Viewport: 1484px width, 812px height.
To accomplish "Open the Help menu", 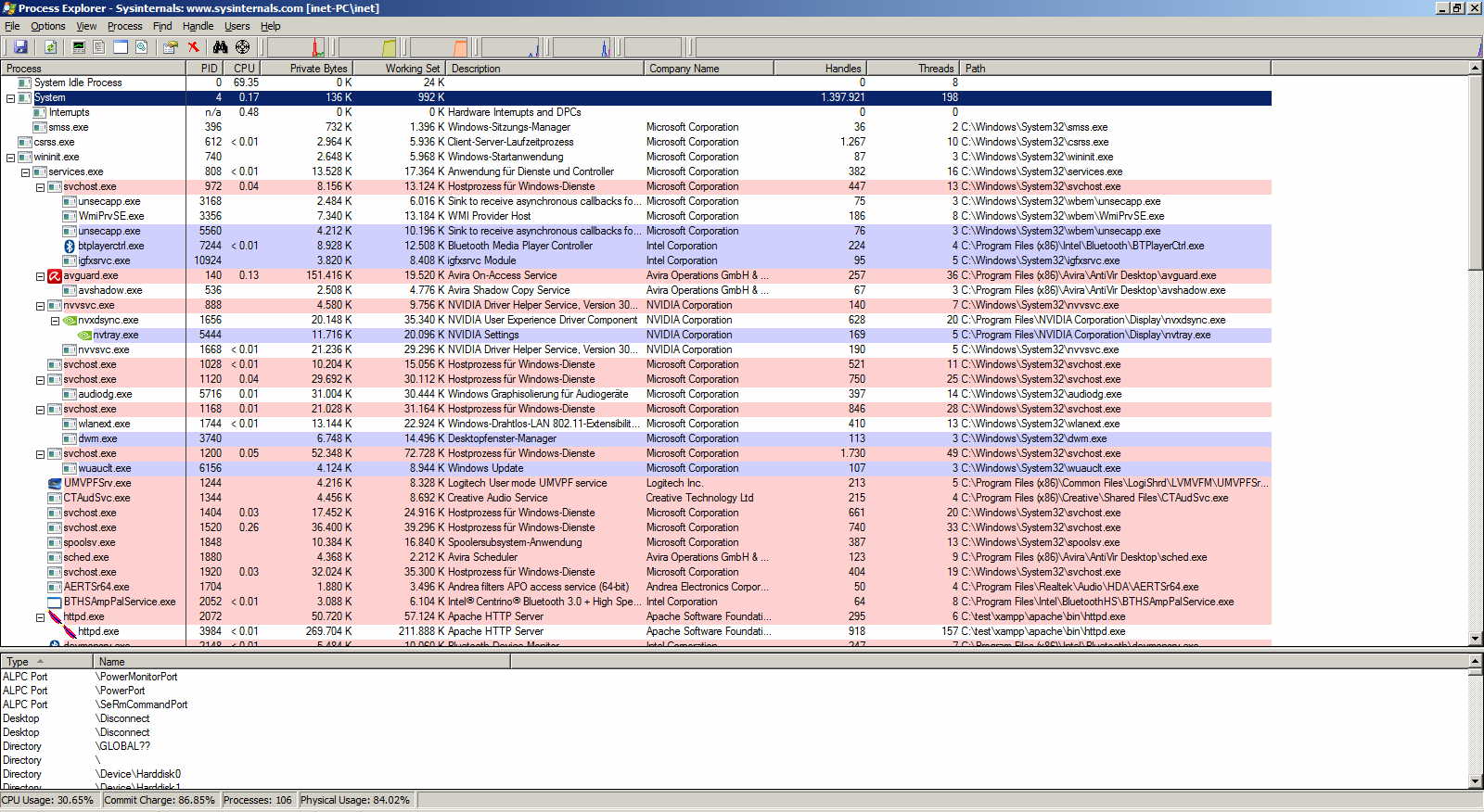I will tap(270, 26).
